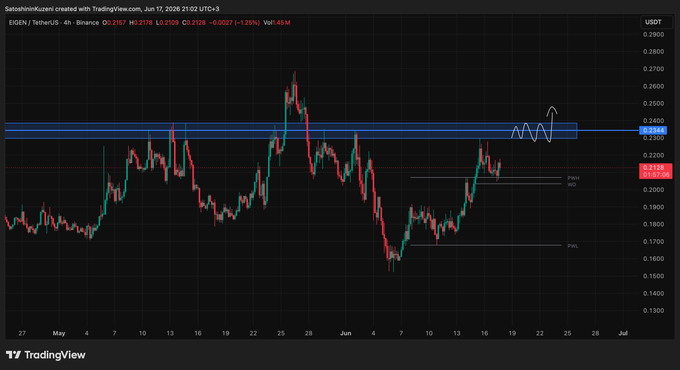The height and width of the screenshot is (370, 680).
Task: Click the 0.2500 price axis label
Action: [654, 104]
